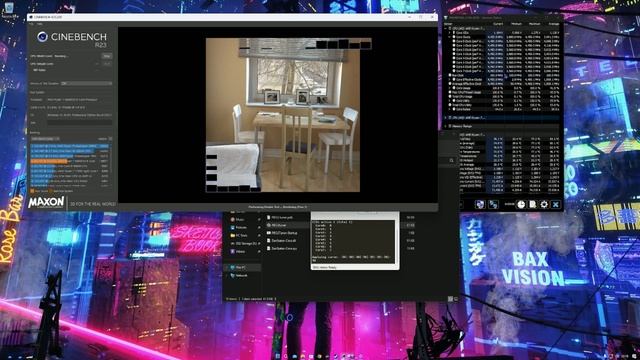The image size is (640, 360).
Task: Click the Recycle Bin desktop icon
Action: coord(9,8)
